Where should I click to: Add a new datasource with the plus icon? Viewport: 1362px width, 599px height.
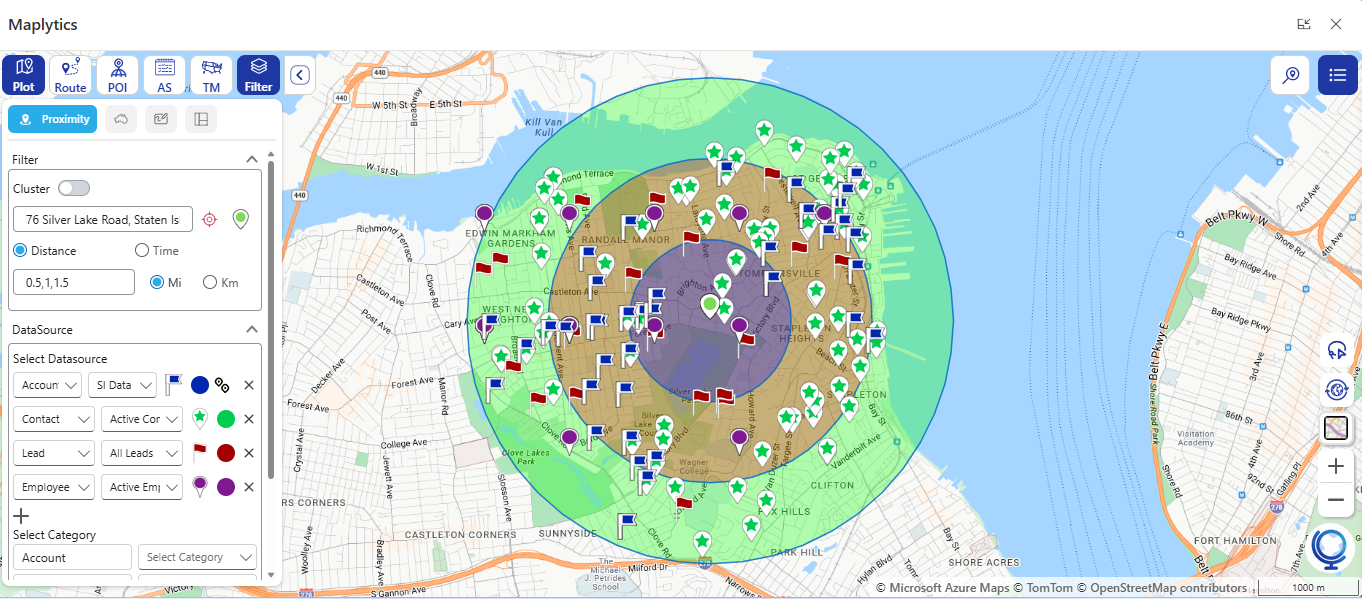[x=21, y=516]
